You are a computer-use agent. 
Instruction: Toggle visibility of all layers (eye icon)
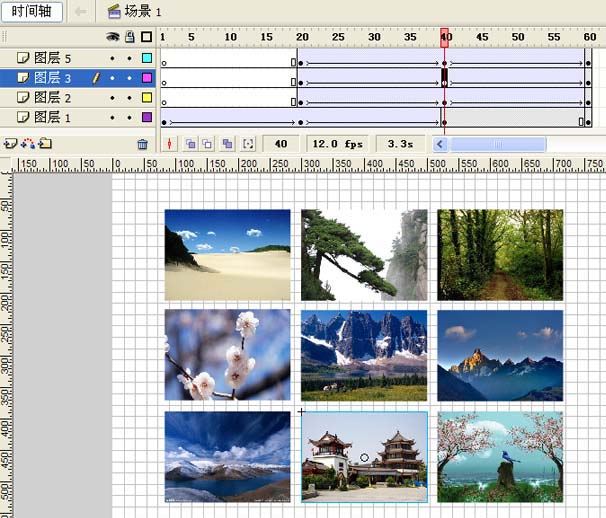point(113,37)
